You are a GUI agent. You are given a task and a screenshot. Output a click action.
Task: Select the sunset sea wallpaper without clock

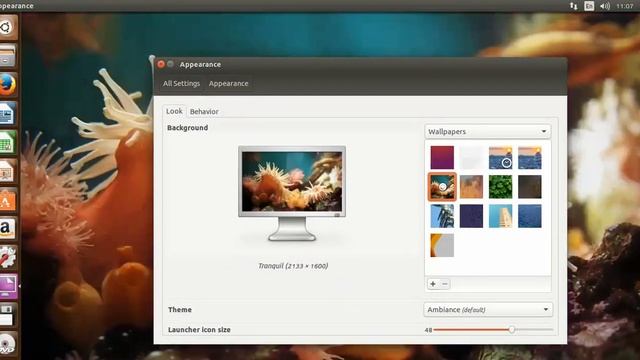(530, 158)
